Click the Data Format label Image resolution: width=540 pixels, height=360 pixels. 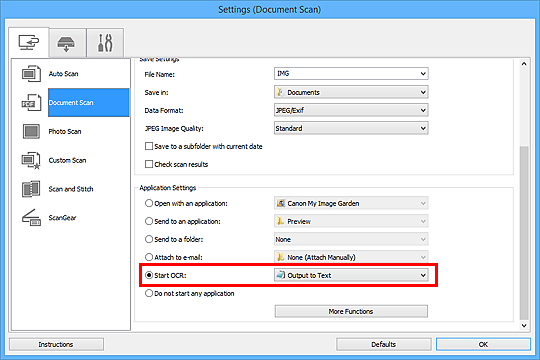click(164, 111)
